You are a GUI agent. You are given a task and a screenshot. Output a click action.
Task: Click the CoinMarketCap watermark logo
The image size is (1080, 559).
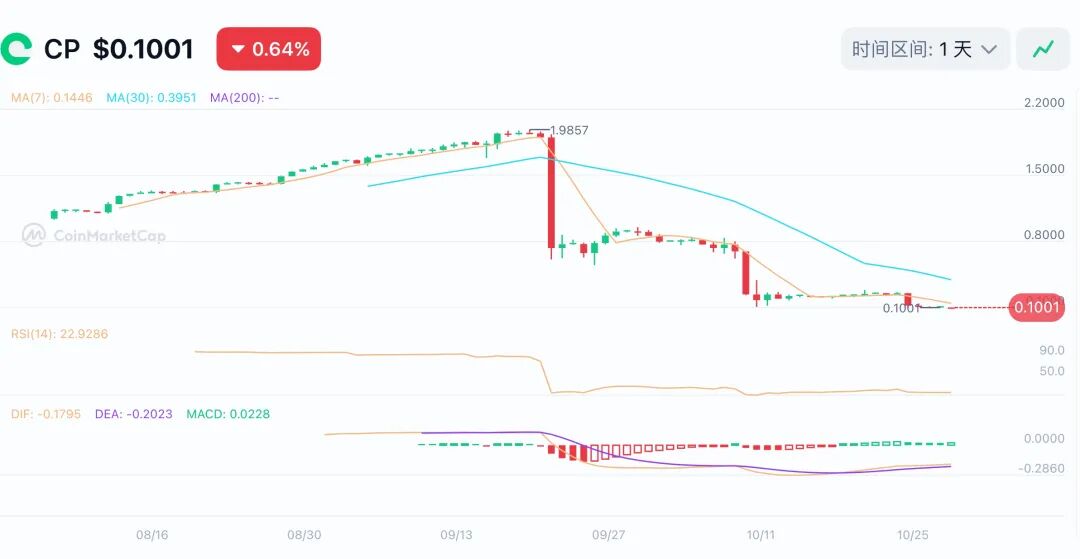(x=94, y=236)
